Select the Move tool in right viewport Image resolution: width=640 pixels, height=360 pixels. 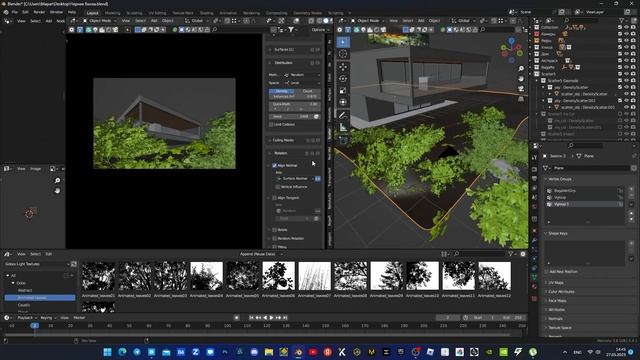coord(343,67)
